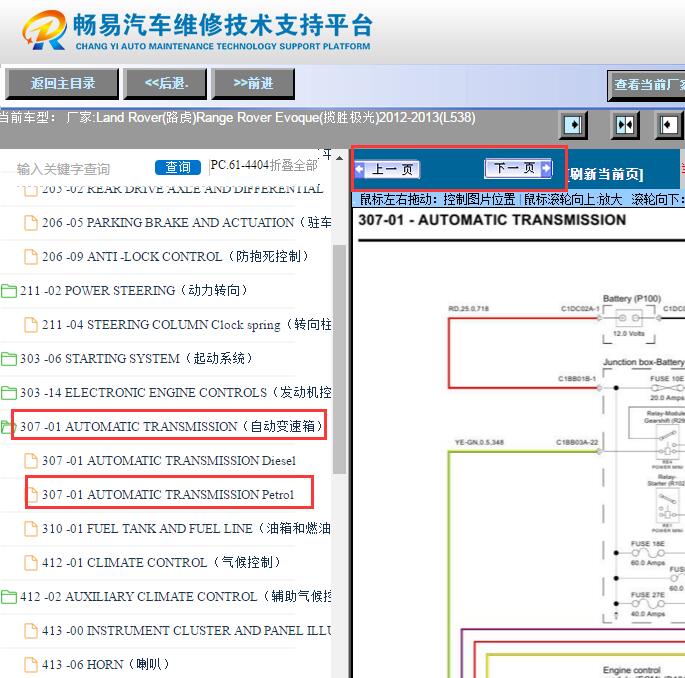Open 211-04 STEERING COLUMN Clock spring document
Image resolution: width=685 pixels, height=678 pixels.
click(x=187, y=325)
